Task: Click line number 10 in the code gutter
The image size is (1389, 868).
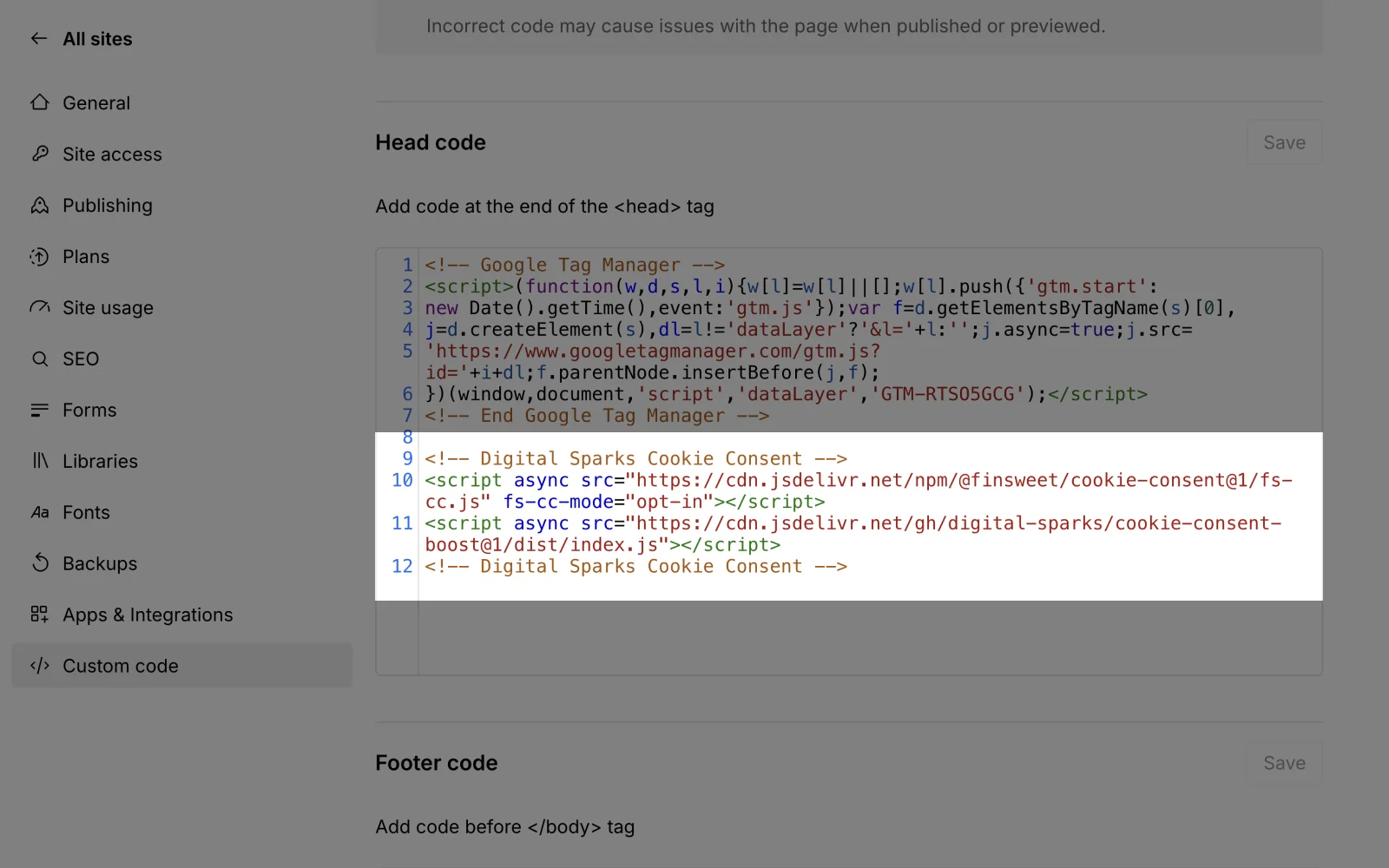Action: pyautogui.click(x=402, y=480)
